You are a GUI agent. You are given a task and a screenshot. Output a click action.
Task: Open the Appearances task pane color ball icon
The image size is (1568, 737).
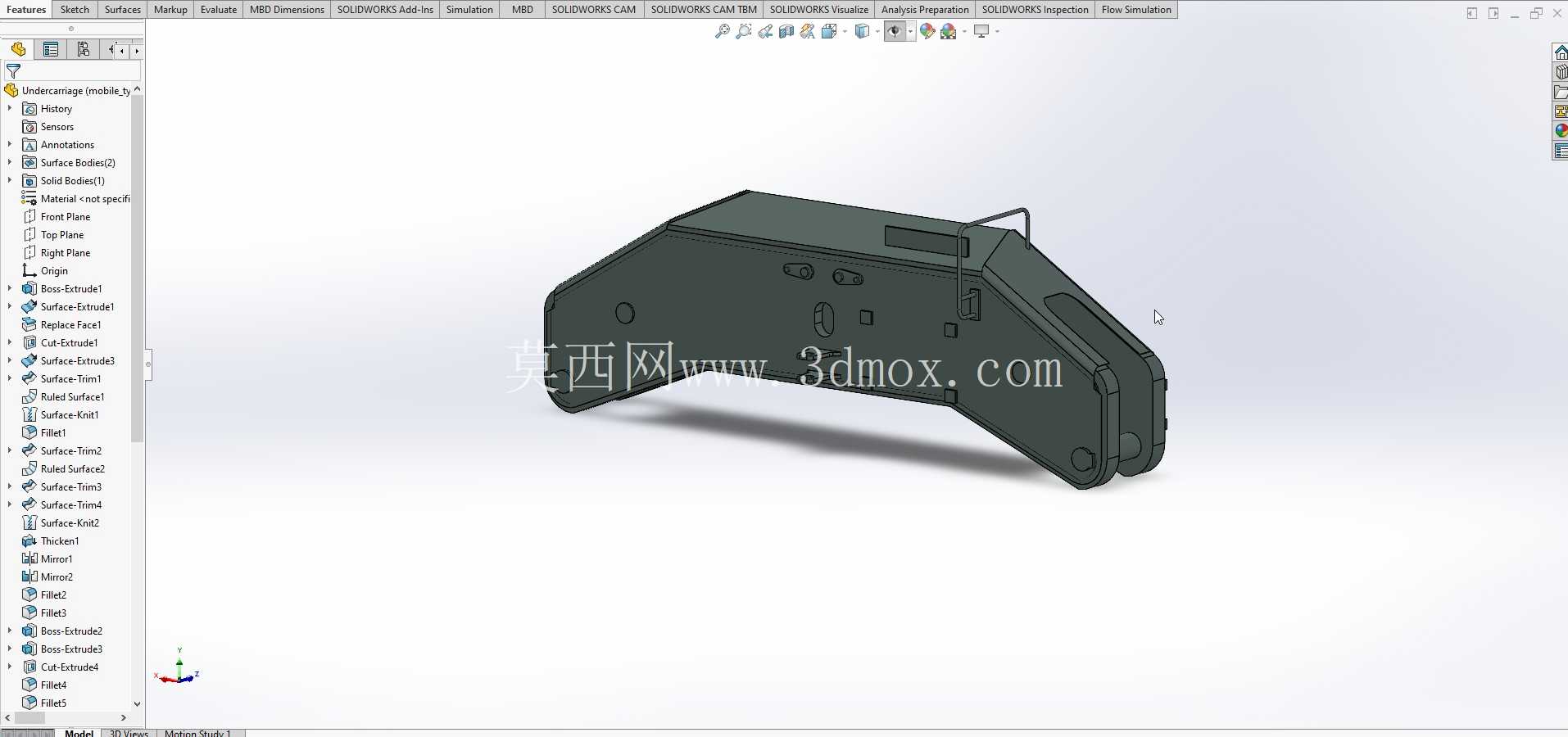point(1561,131)
